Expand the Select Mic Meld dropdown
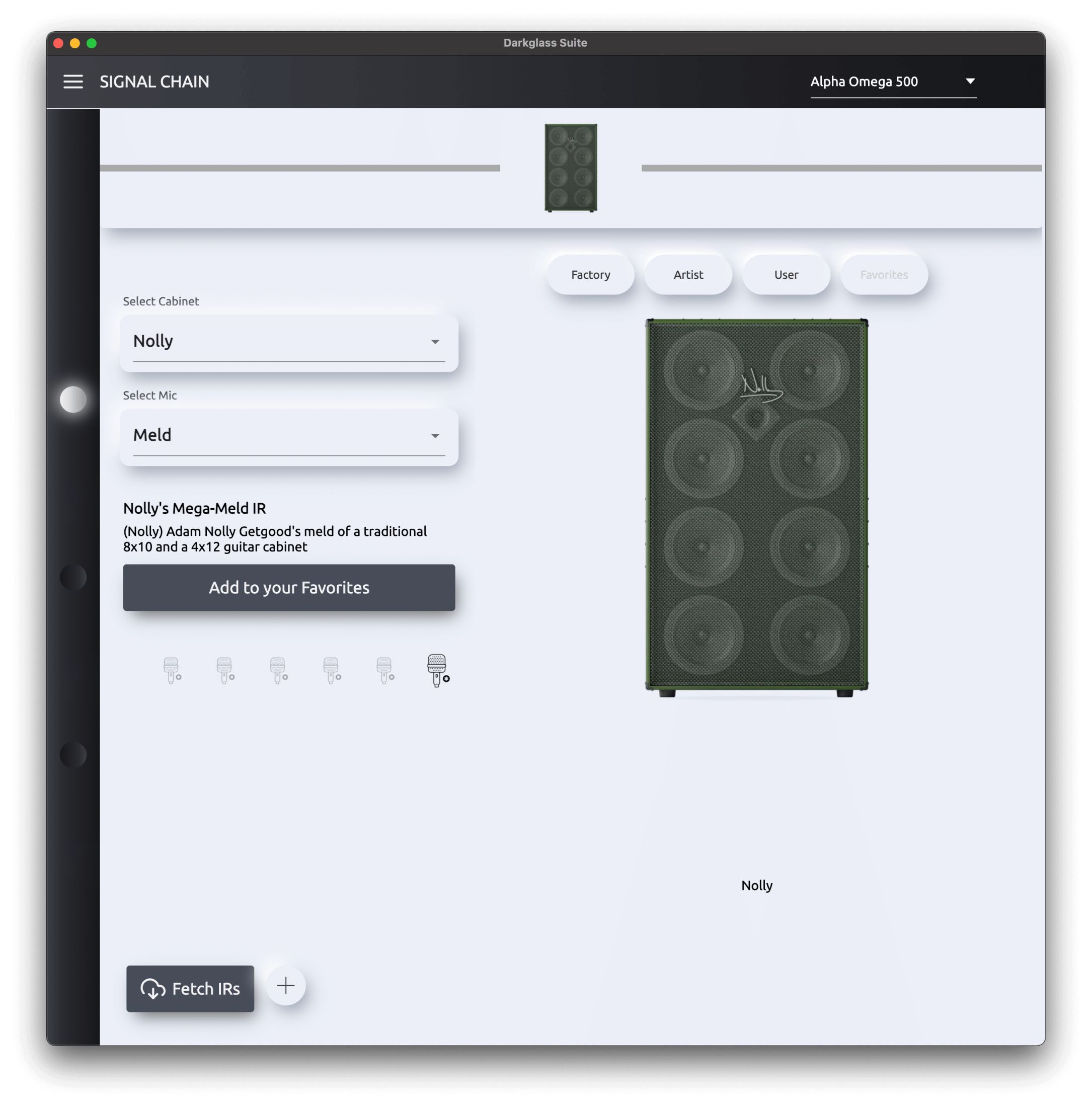This screenshot has width=1092, height=1107. coord(289,435)
